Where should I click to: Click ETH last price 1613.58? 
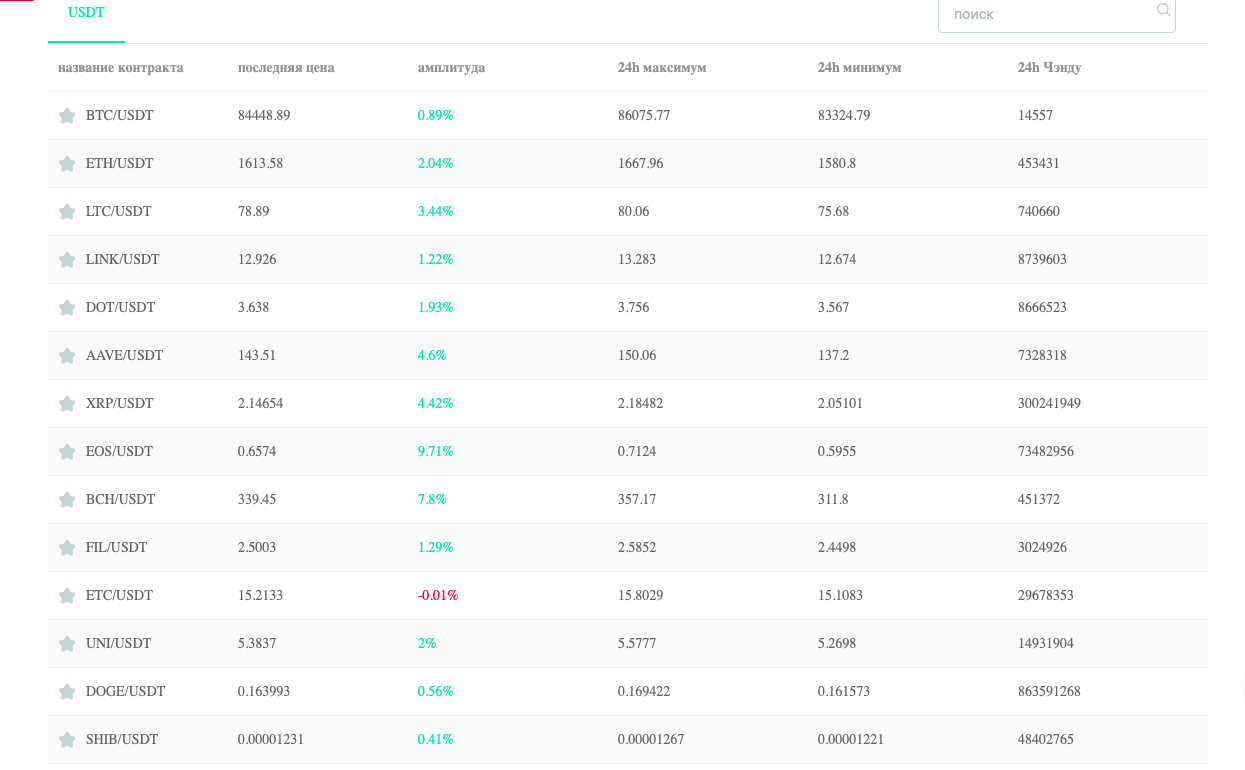[x=260, y=164]
